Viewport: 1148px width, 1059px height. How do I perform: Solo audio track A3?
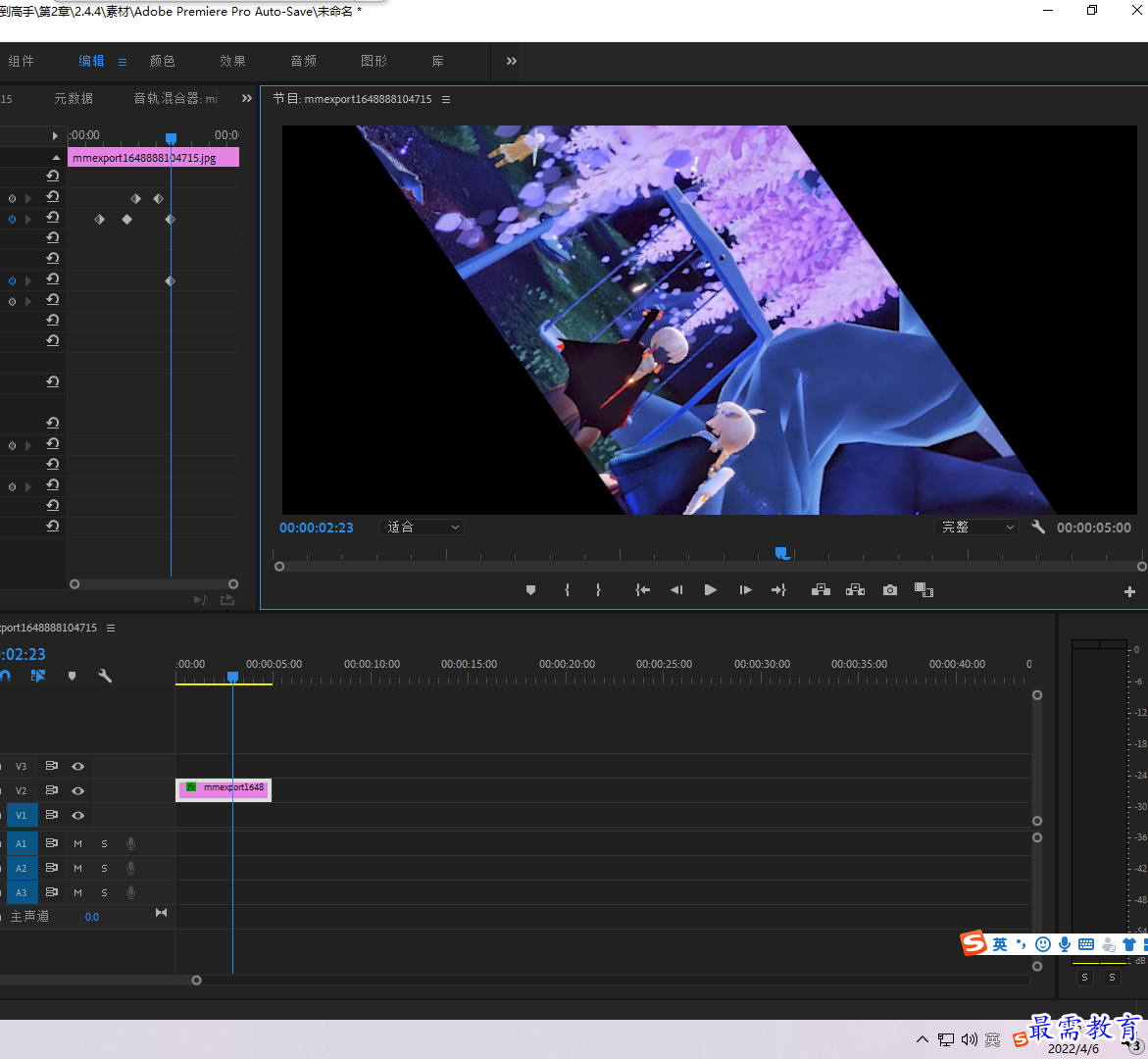pos(104,892)
